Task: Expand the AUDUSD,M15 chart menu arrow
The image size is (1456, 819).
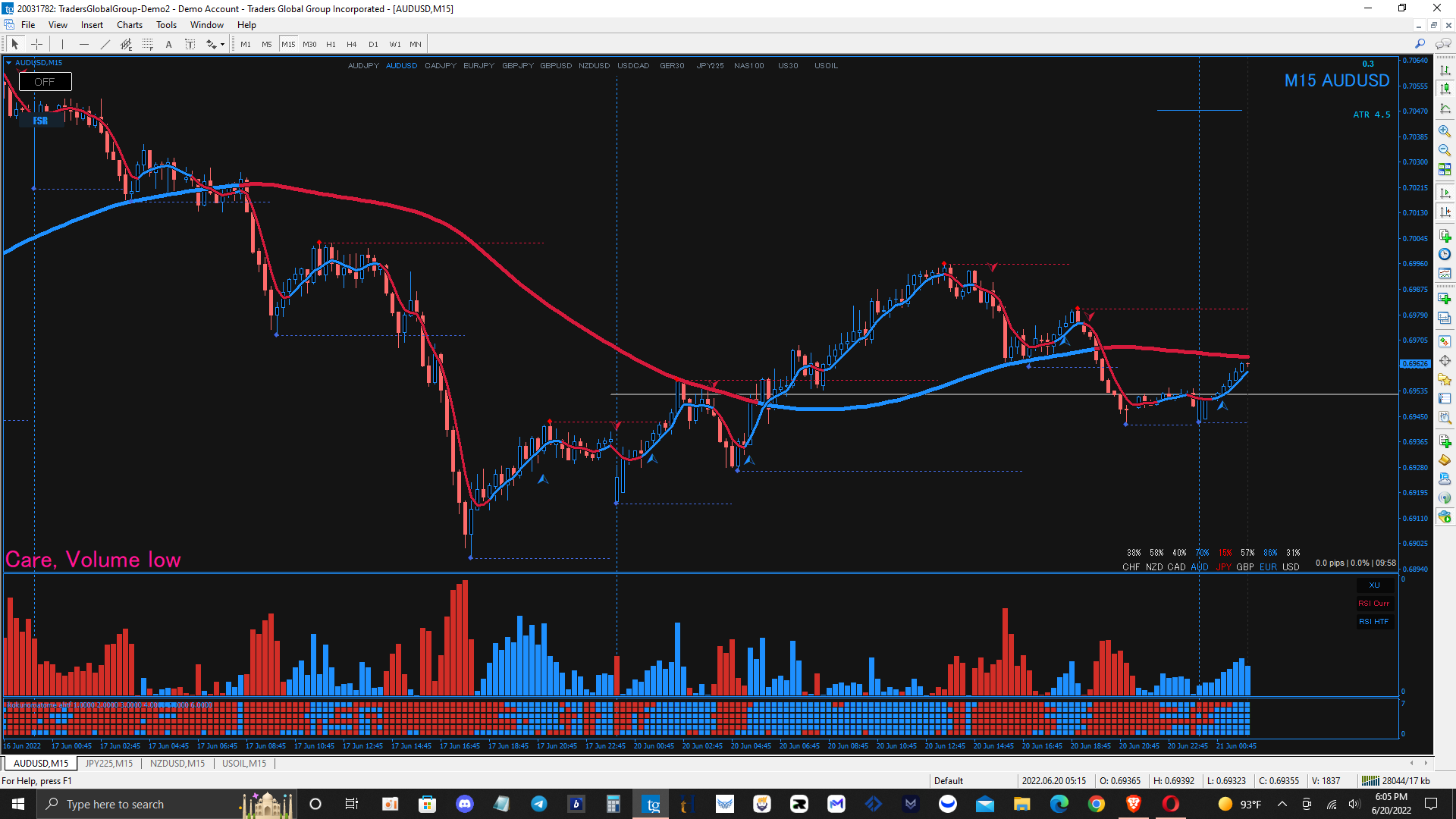Action: pyautogui.click(x=8, y=63)
